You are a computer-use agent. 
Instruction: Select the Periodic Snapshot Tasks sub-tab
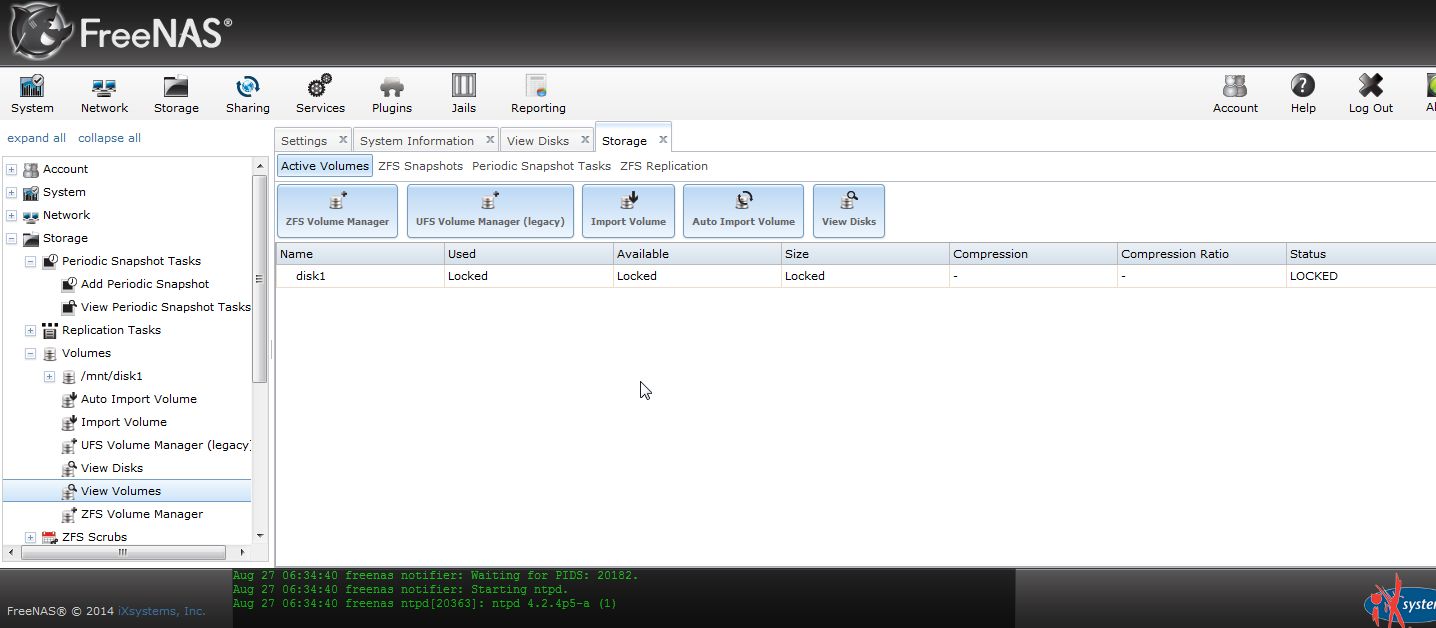coord(541,166)
